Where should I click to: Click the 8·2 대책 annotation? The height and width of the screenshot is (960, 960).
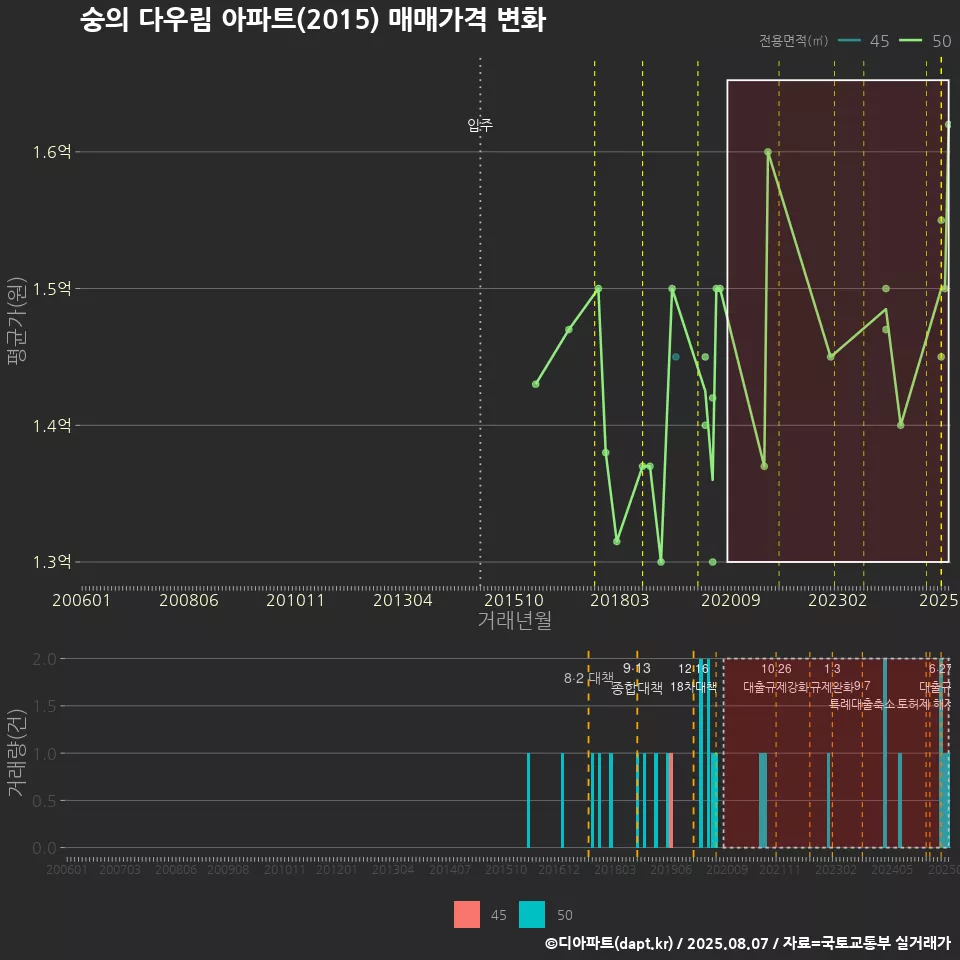point(589,678)
